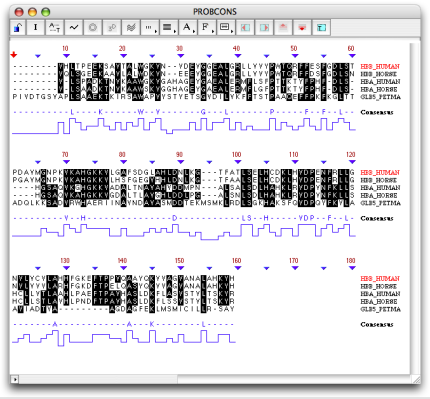Viewport: 430px width, 399px height.
Task: Select the wavy line plot tool
Action: 73,27
